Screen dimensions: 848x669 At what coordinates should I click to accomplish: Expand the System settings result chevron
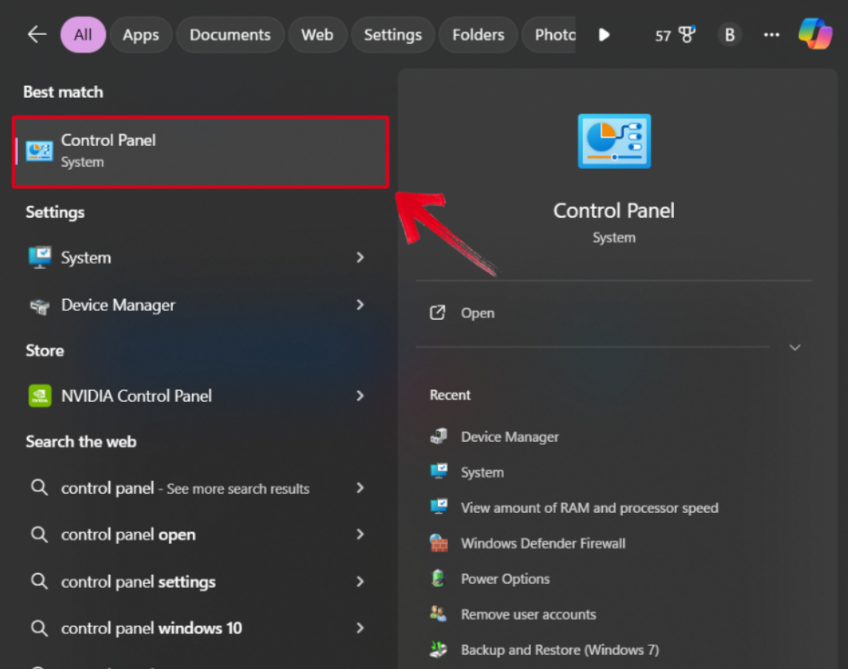(360, 257)
